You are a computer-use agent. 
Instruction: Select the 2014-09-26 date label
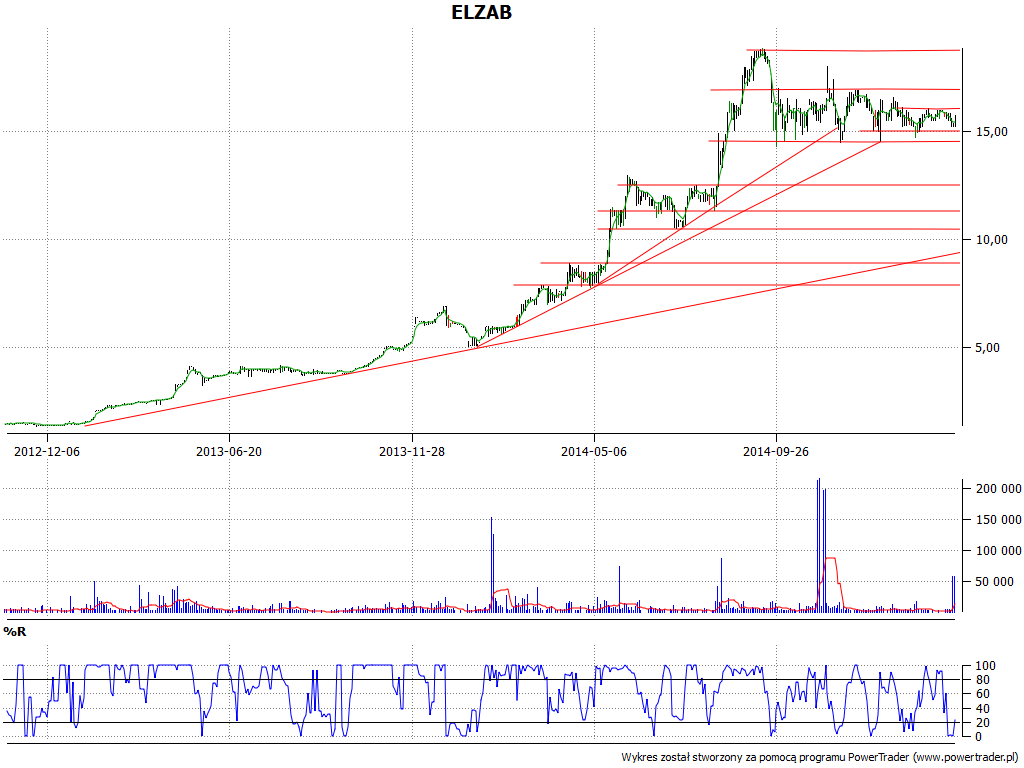(776, 451)
